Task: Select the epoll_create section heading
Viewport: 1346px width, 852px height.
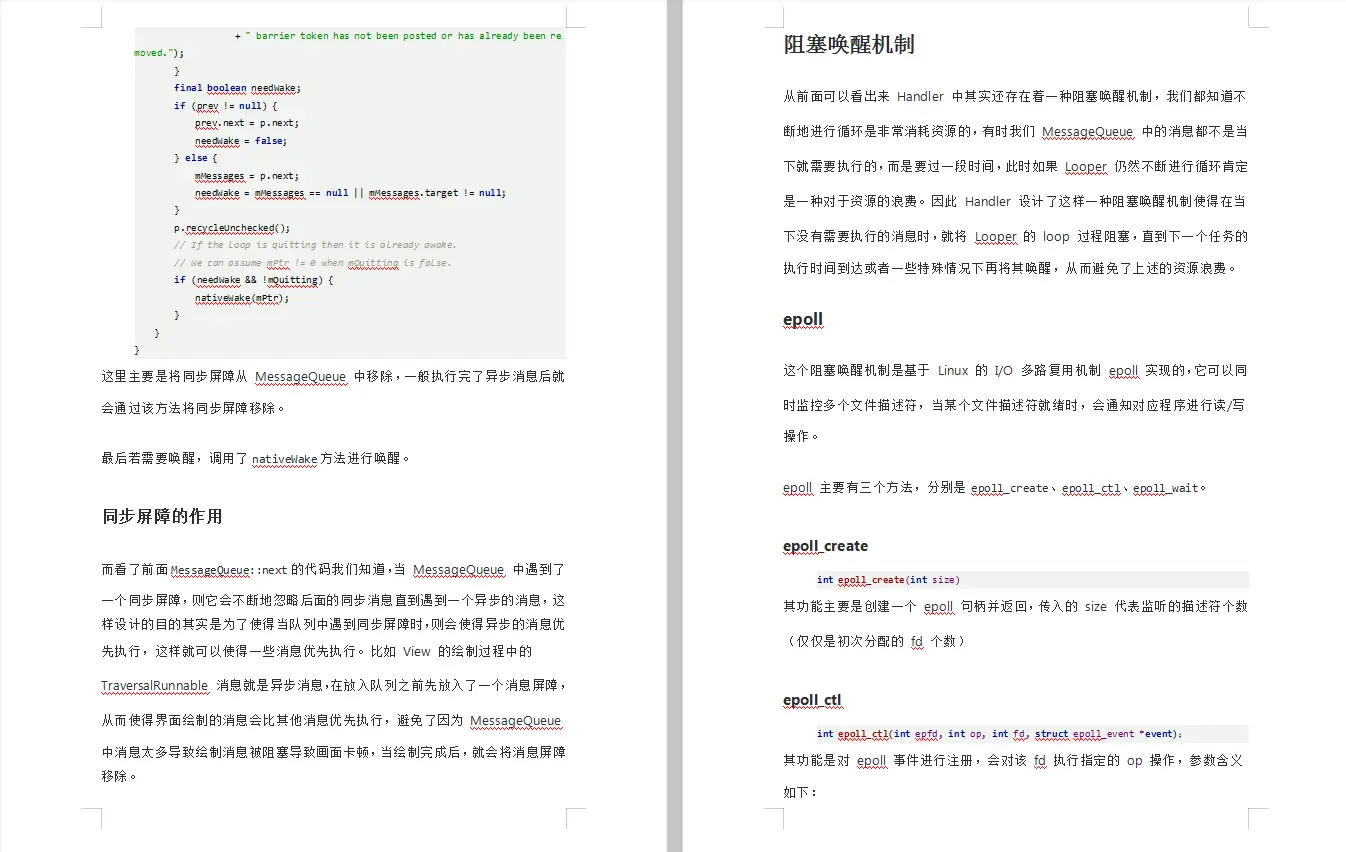Action: point(825,546)
